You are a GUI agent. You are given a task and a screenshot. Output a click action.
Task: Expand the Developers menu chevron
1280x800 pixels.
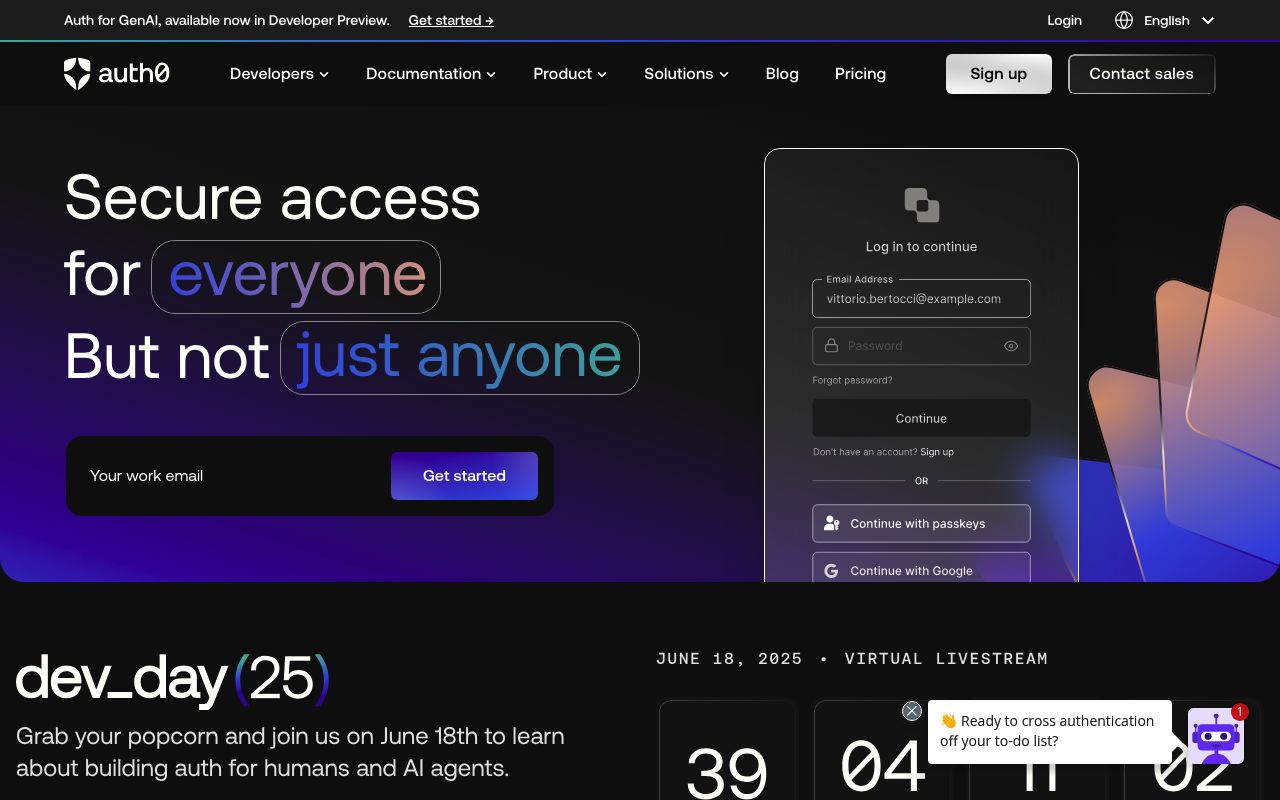coord(324,75)
